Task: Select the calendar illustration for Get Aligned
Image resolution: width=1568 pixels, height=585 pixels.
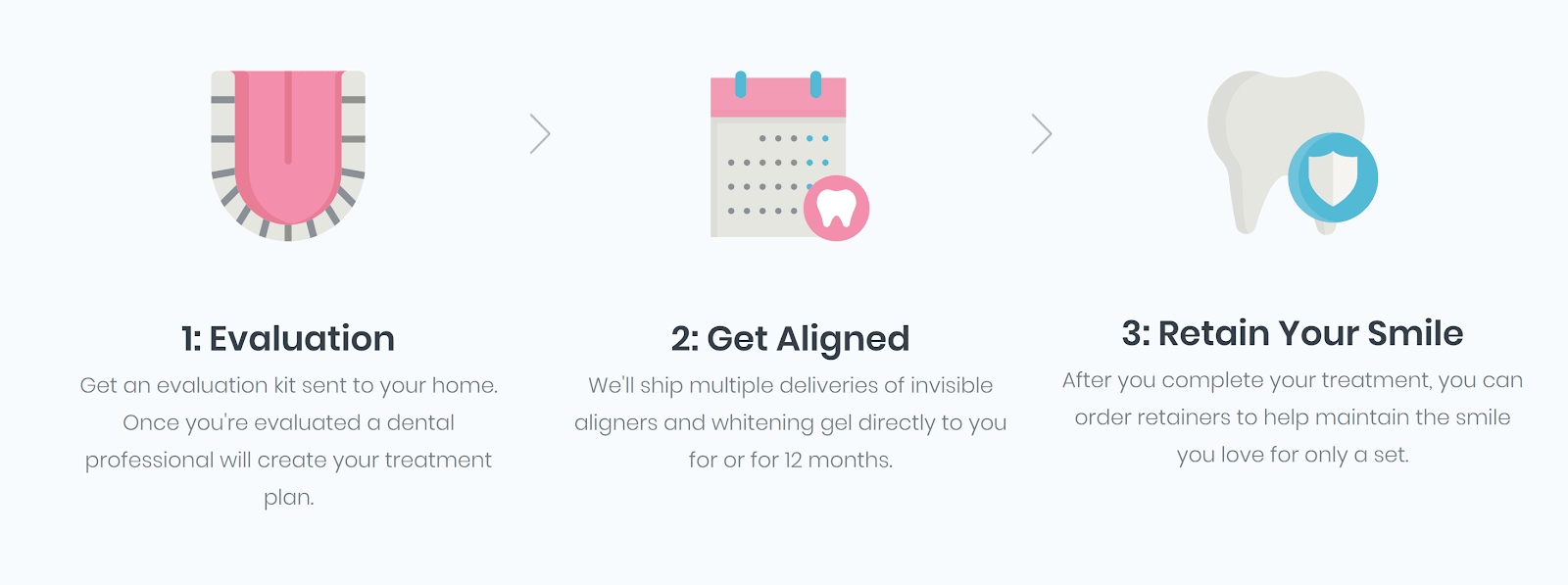Action: [789, 155]
